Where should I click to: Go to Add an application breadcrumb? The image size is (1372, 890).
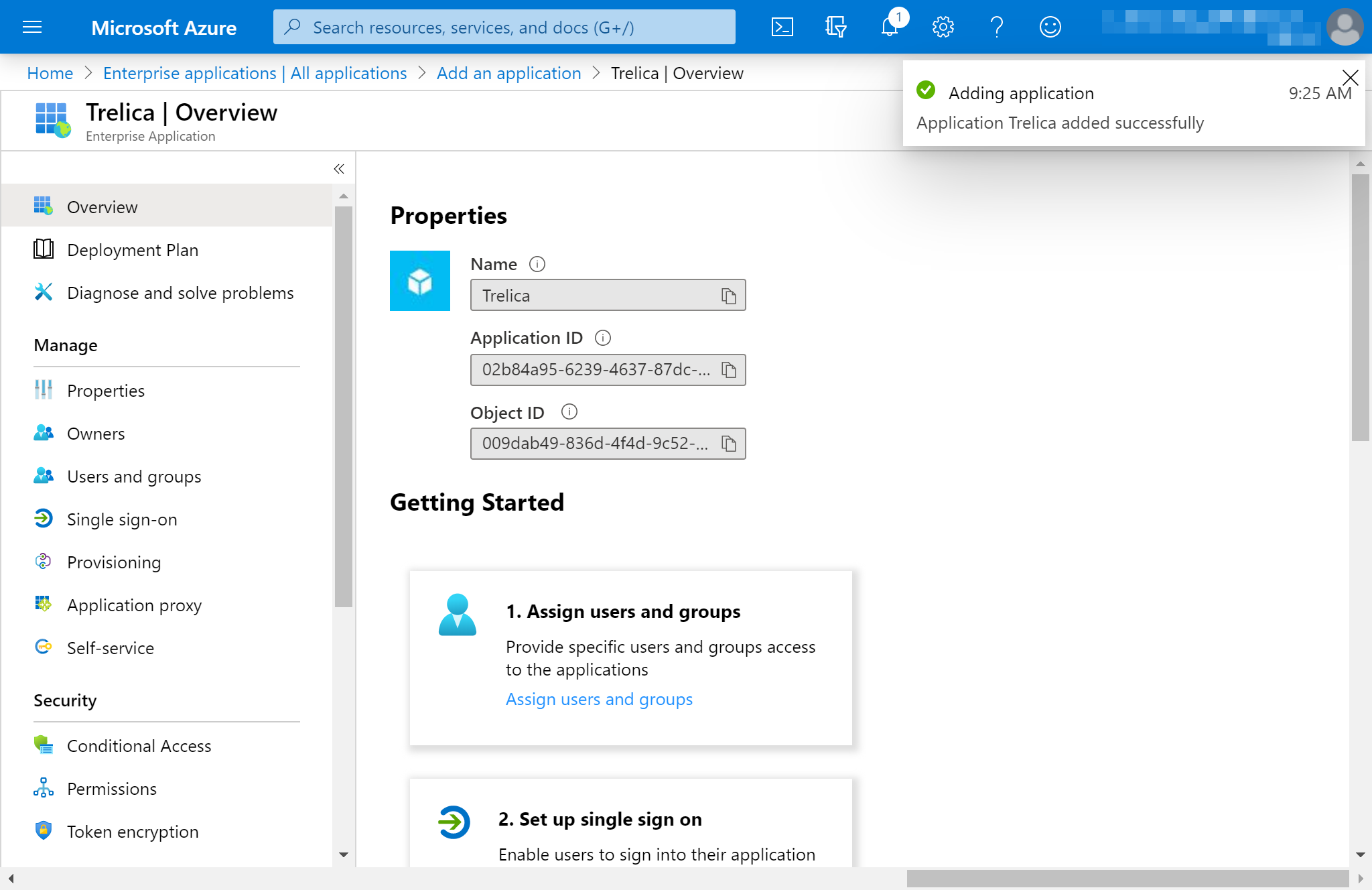[x=509, y=73]
